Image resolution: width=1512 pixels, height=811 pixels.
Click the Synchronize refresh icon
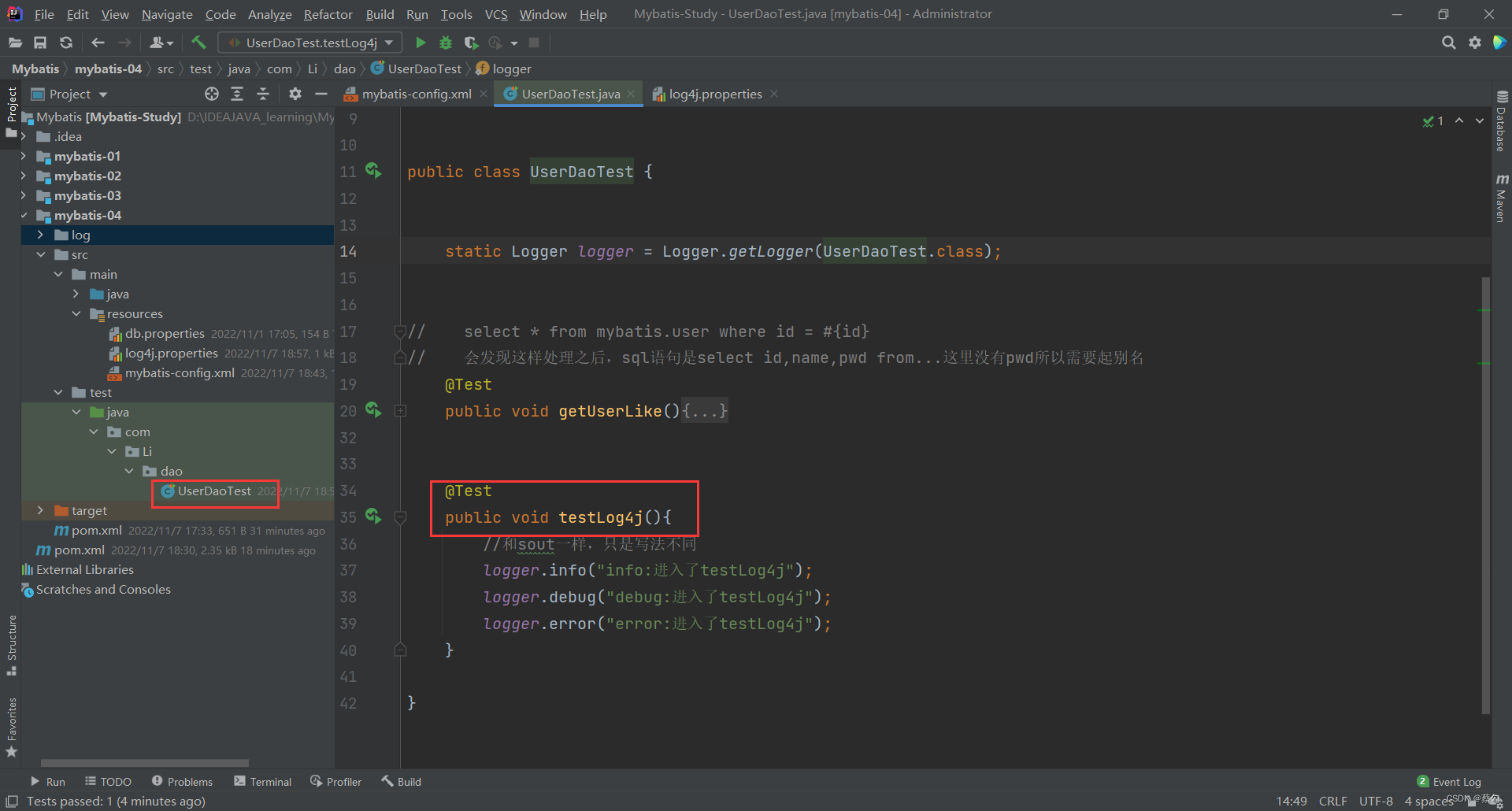tap(66, 43)
